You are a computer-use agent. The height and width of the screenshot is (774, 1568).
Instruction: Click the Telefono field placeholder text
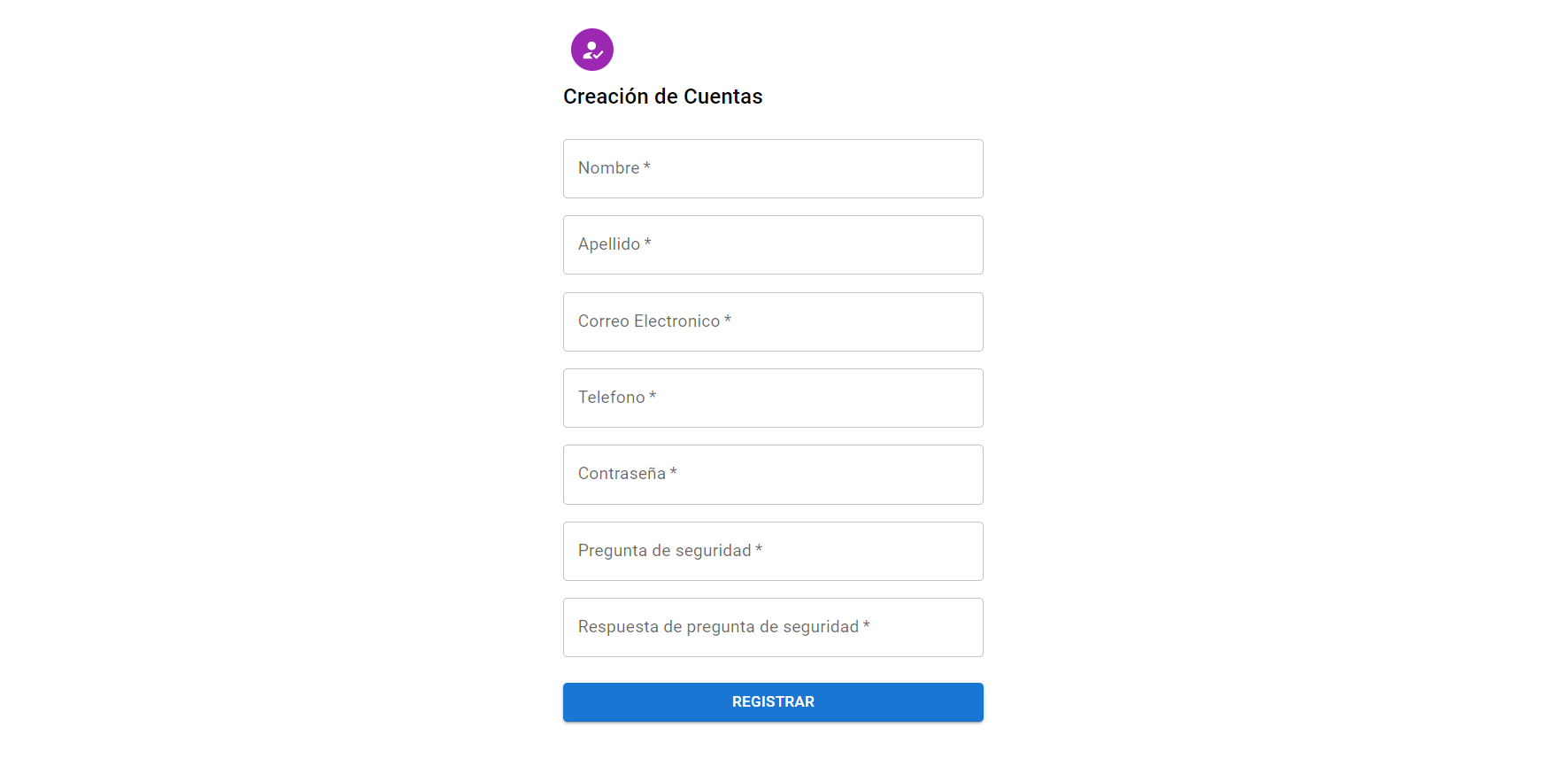tap(613, 397)
